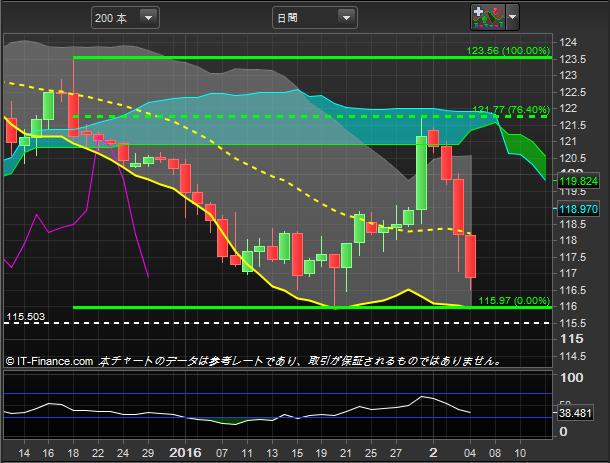Open the 日間 timeframe dropdown
The height and width of the screenshot is (463, 610).
314,18
